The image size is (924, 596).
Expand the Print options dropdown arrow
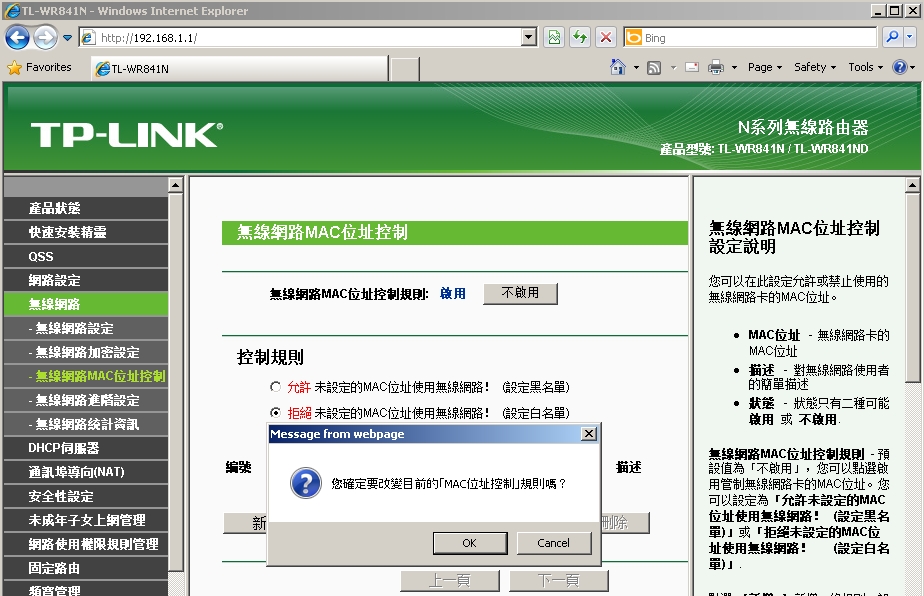tap(734, 67)
